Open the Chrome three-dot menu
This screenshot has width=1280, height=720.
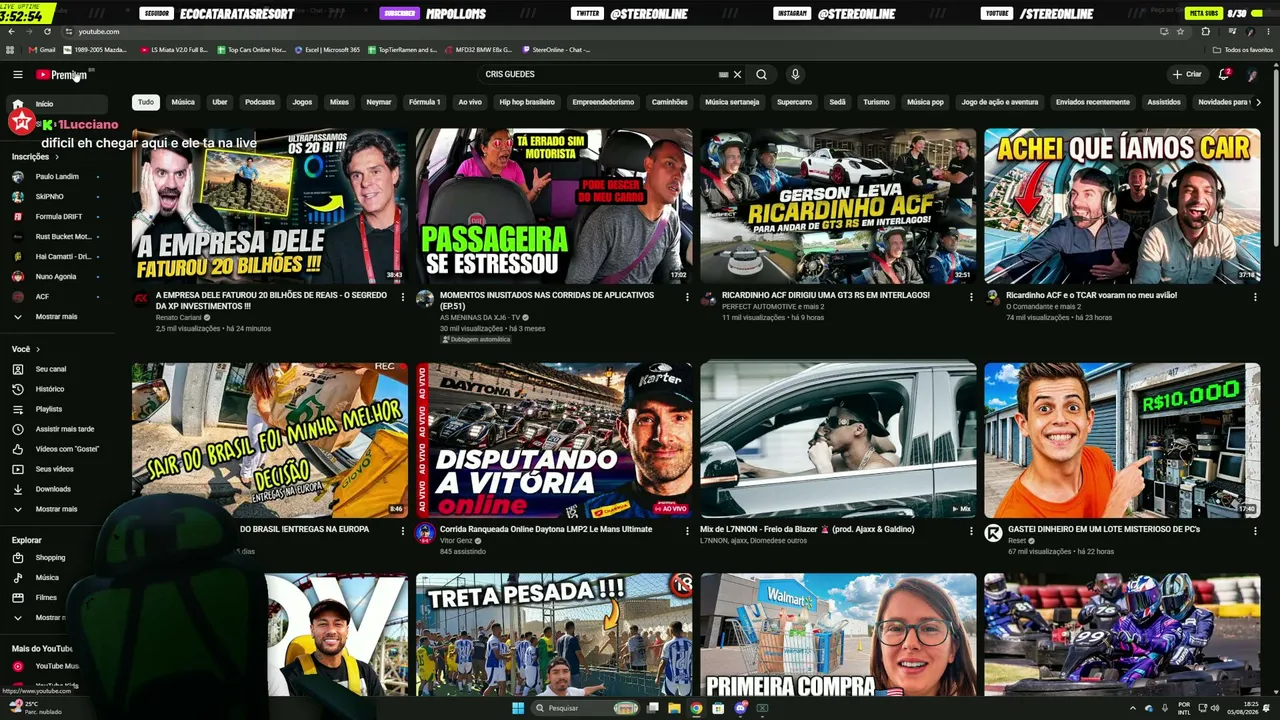(1268, 32)
